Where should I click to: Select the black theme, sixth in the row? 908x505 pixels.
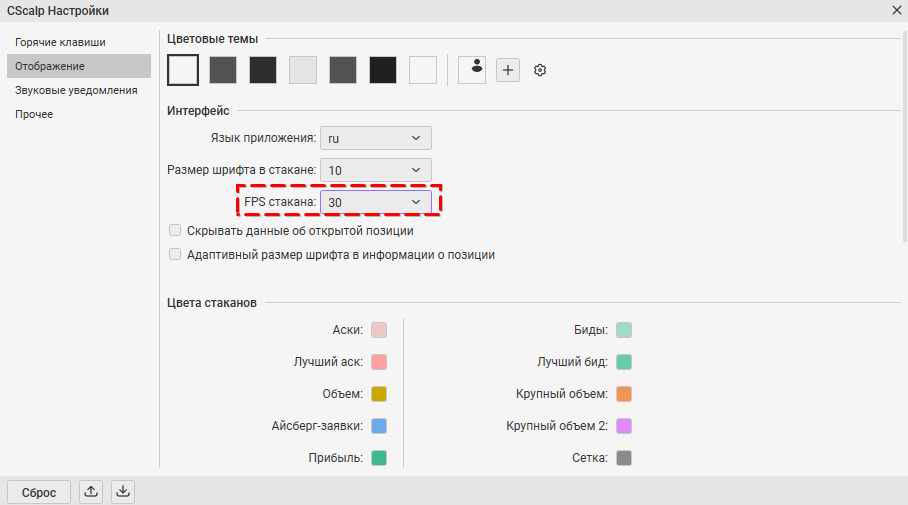coord(383,70)
